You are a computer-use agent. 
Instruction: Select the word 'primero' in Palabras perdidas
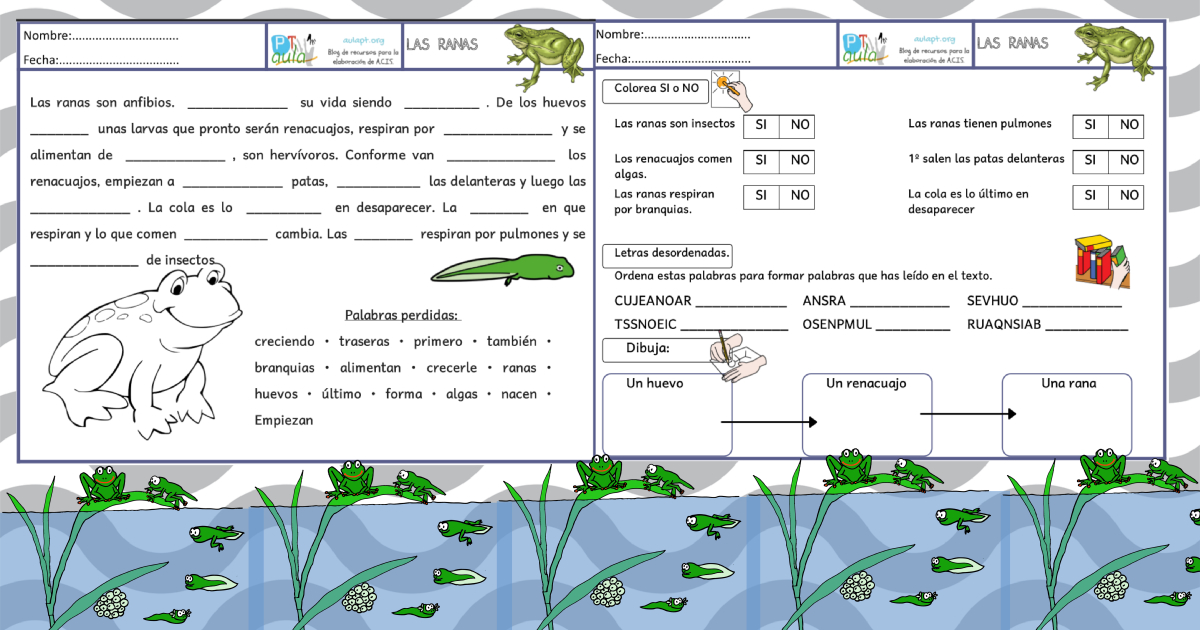438,342
